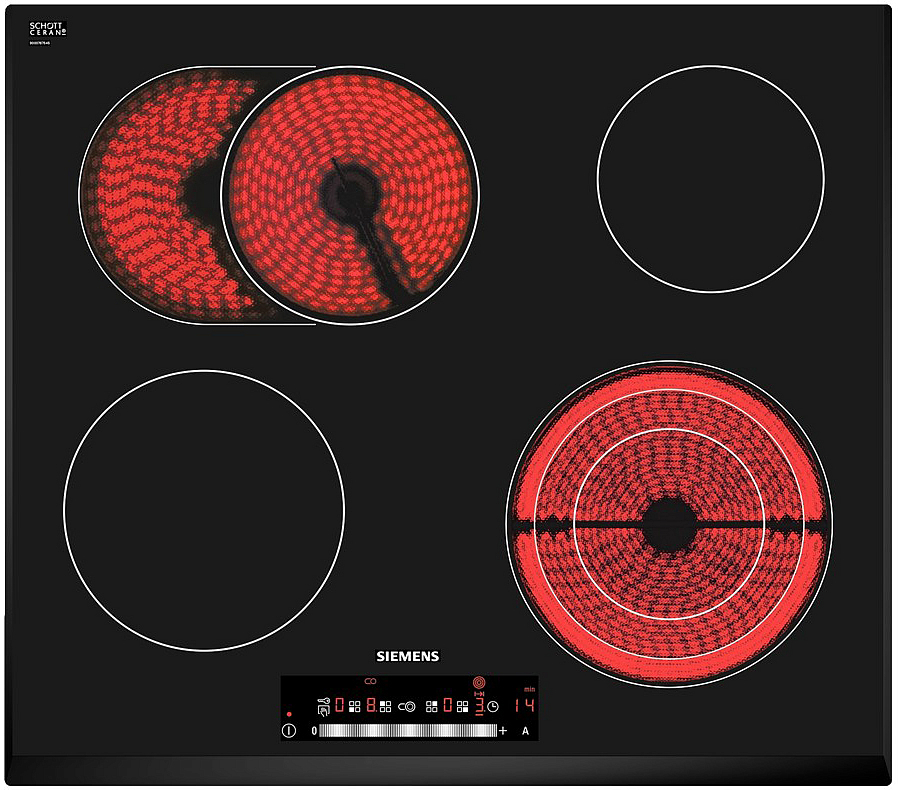Image resolution: width=899 pixels, height=790 pixels.
Task: Select zone grid icon left of 3 display
Action: click(463, 706)
